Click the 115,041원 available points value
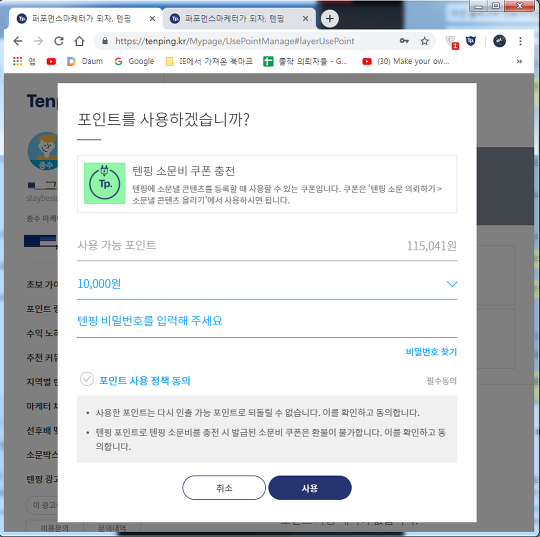The image size is (540, 537). pos(432,246)
